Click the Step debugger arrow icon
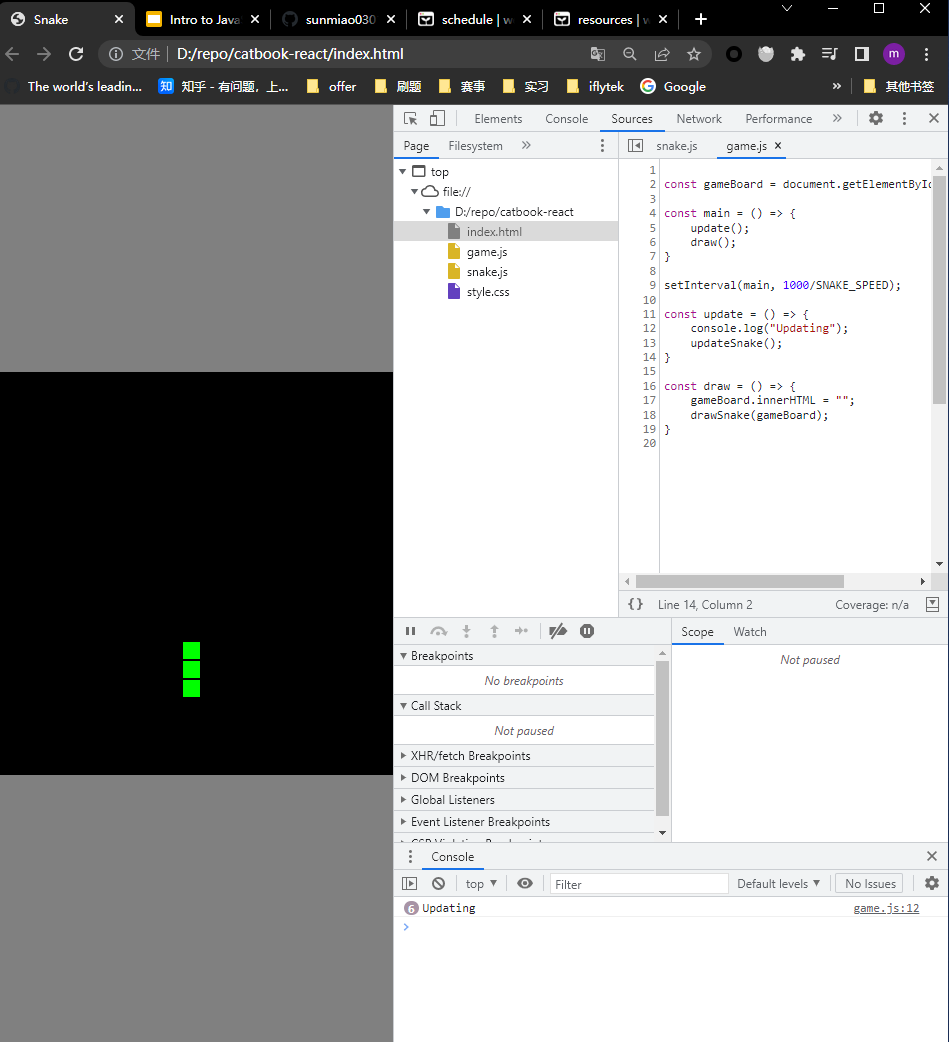Viewport: 949px width, 1042px height. [x=522, y=631]
